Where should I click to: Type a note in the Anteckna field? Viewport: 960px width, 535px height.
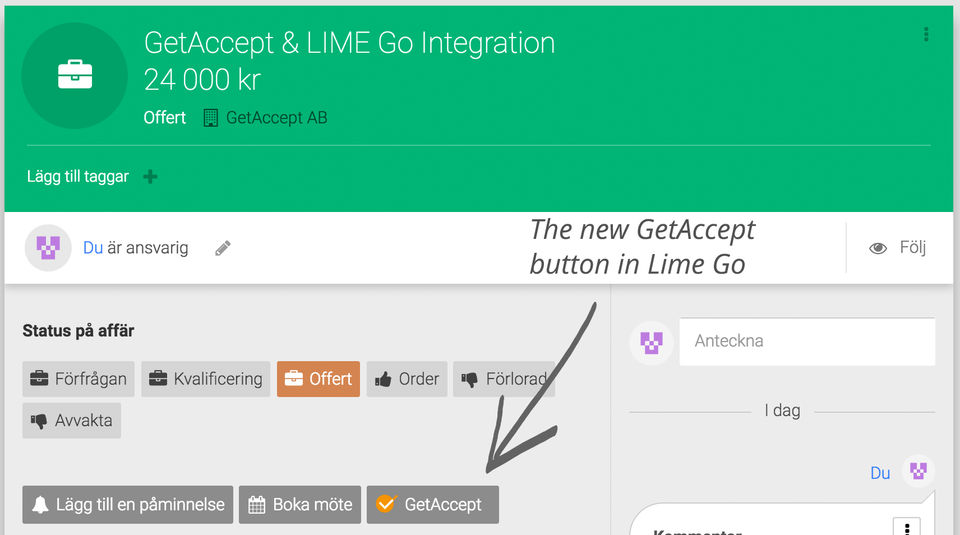(806, 341)
